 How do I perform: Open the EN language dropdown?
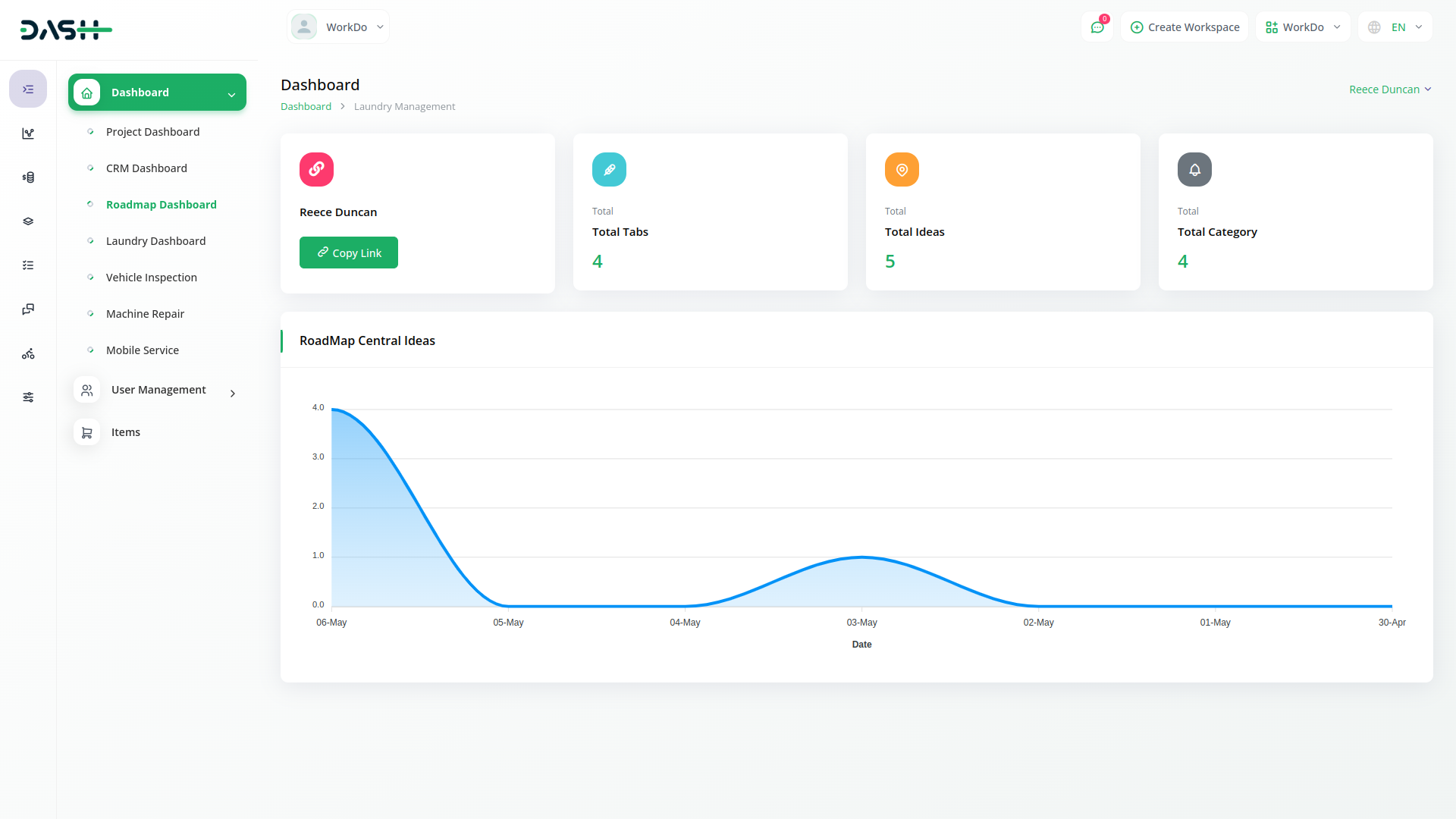coord(1395,27)
